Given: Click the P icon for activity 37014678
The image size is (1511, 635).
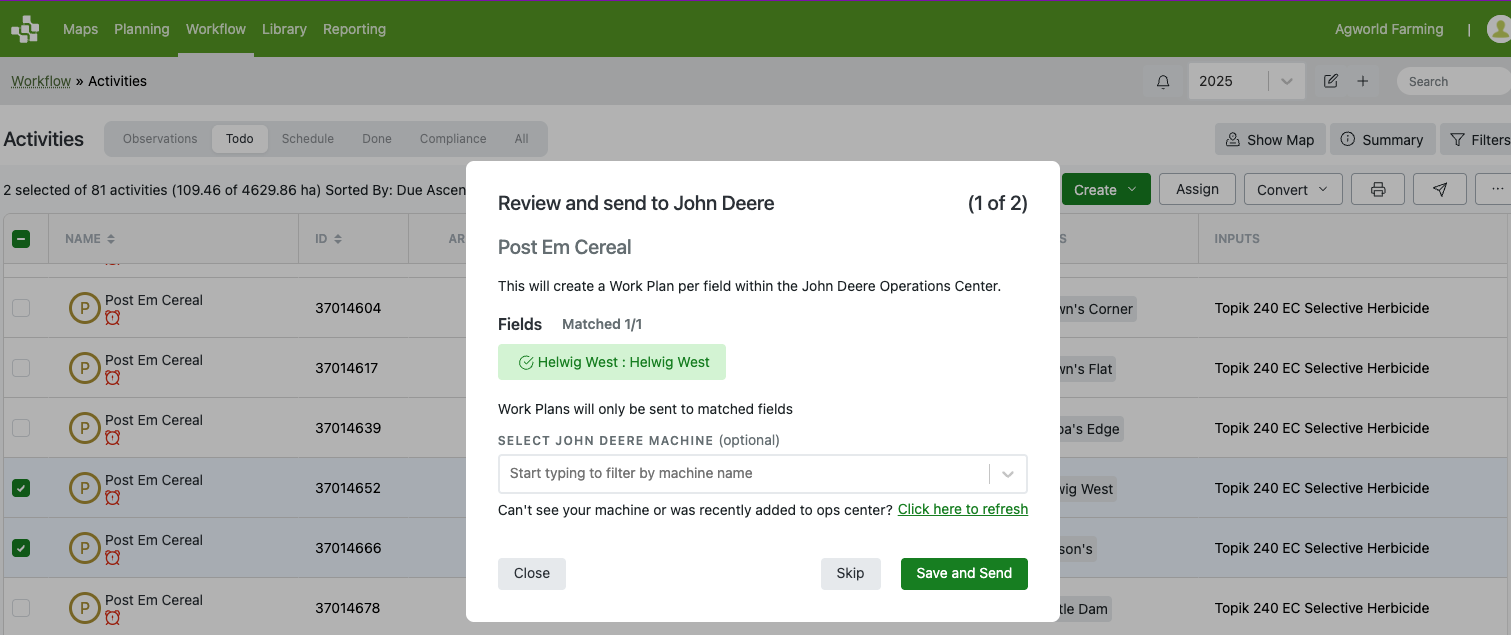Looking at the screenshot, I should tap(84, 608).
